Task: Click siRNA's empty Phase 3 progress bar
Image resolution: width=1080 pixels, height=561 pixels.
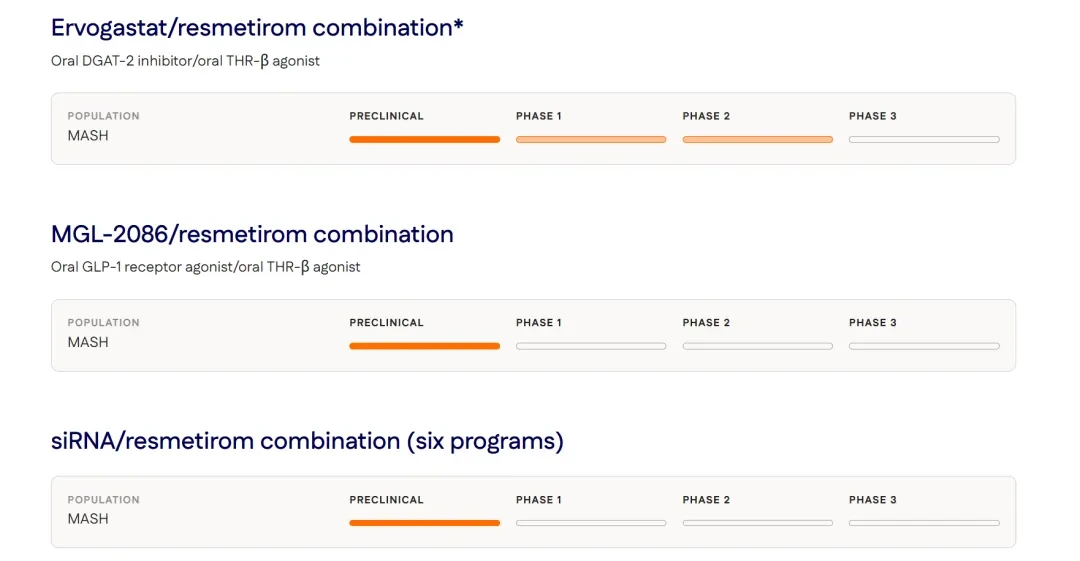Action: (924, 523)
